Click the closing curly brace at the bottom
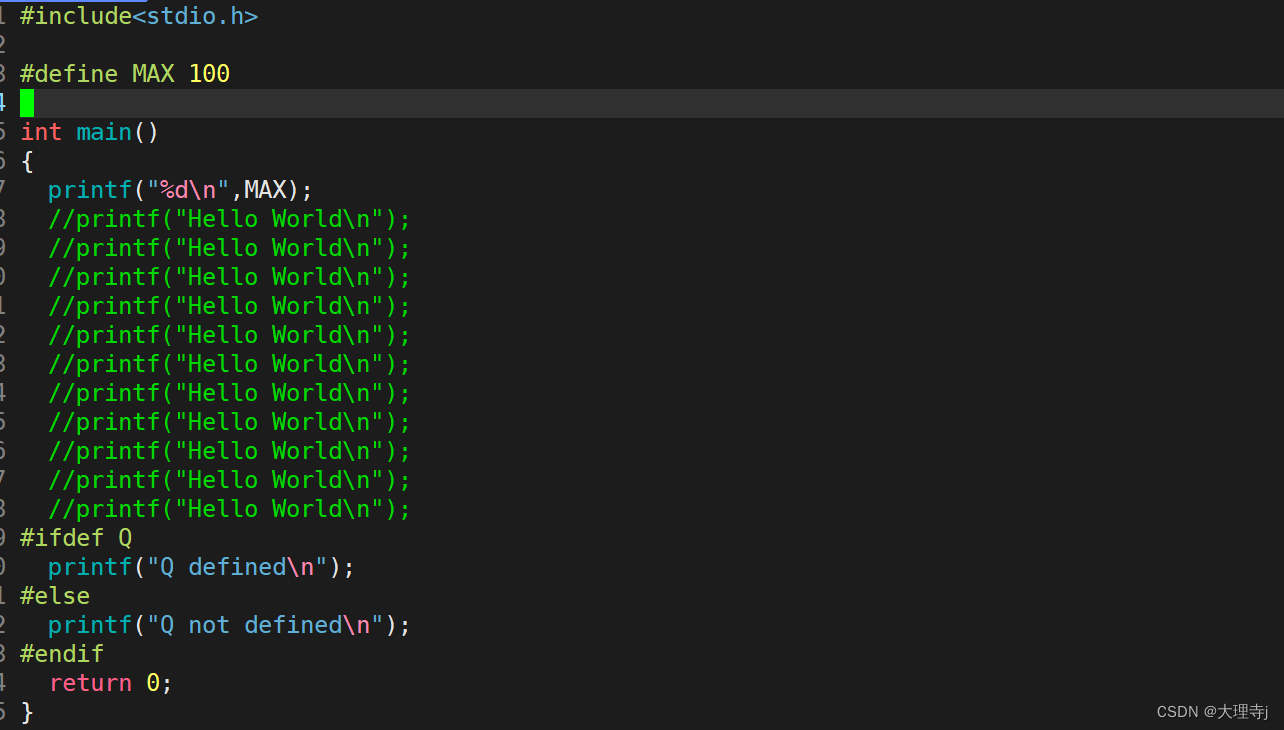1284x730 pixels. coord(27,712)
